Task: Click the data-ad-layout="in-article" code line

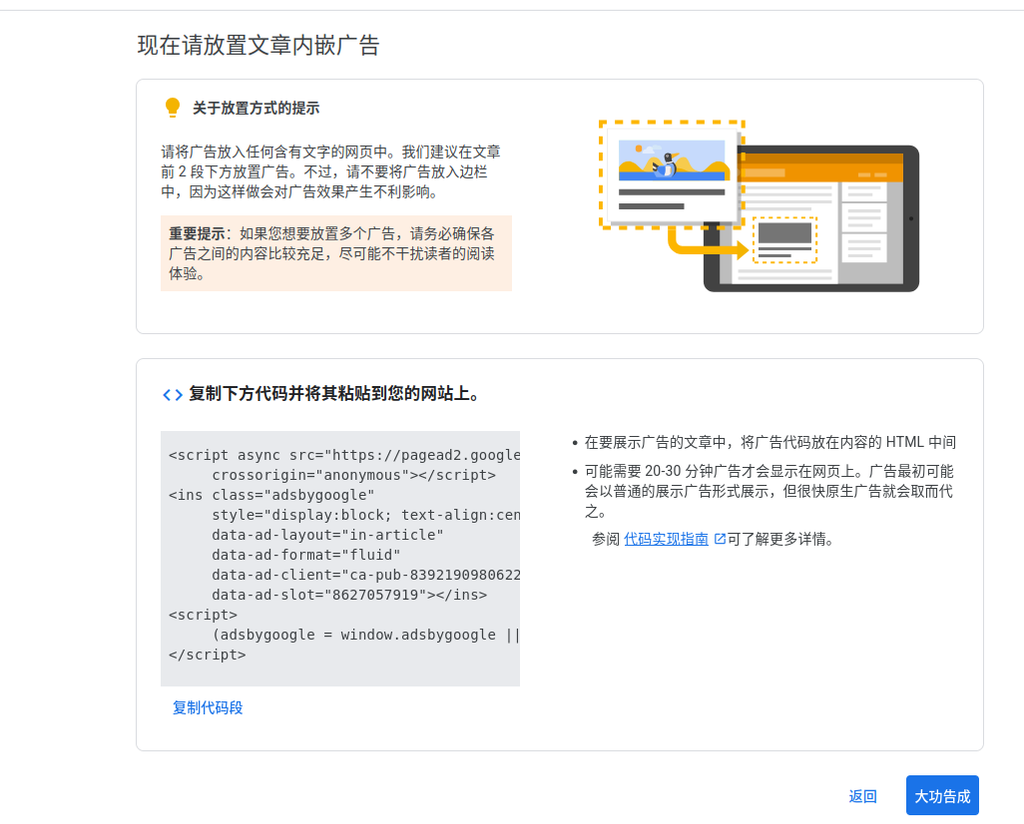Action: [x=327, y=535]
